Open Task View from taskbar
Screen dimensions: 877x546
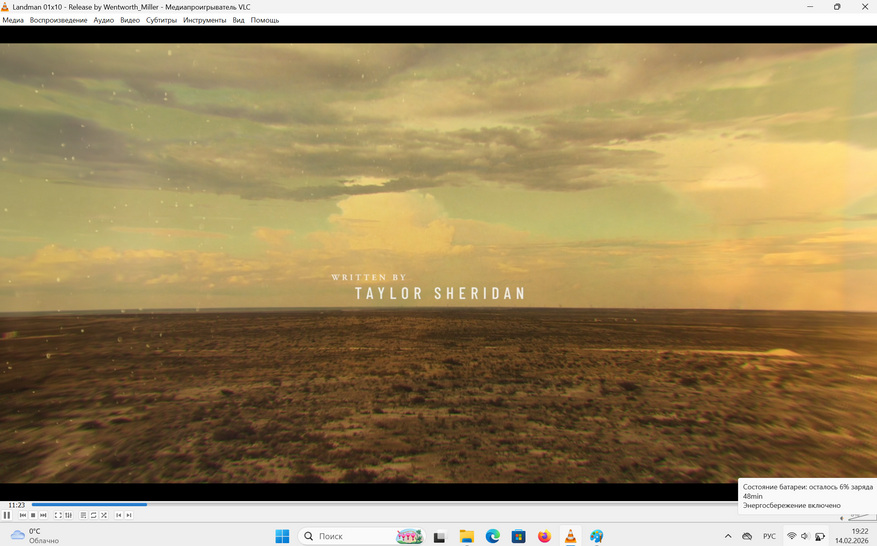point(440,536)
